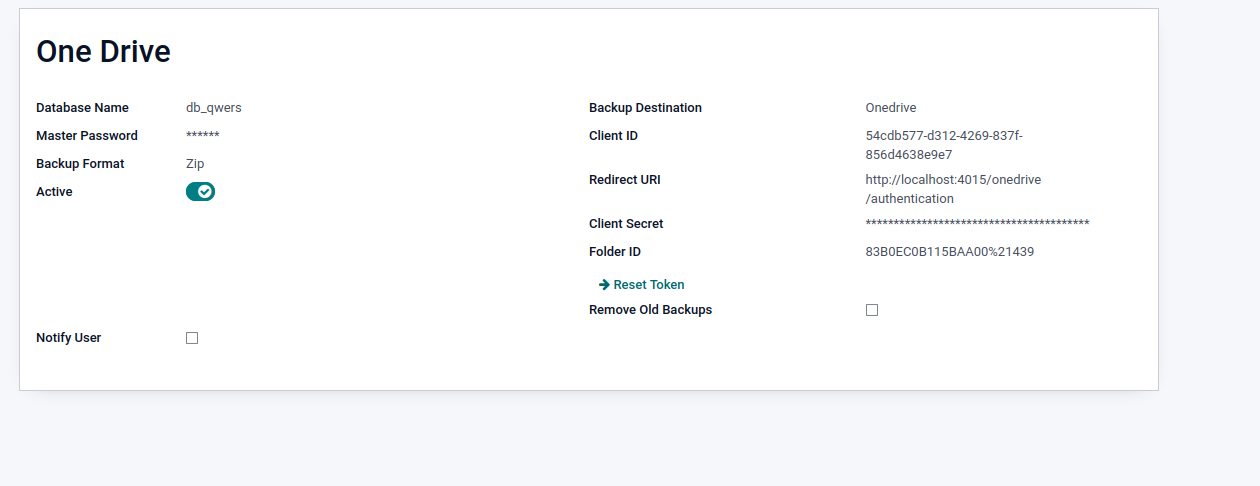Click the Reset Token link text
The width and height of the screenshot is (1260, 486).
pos(649,285)
